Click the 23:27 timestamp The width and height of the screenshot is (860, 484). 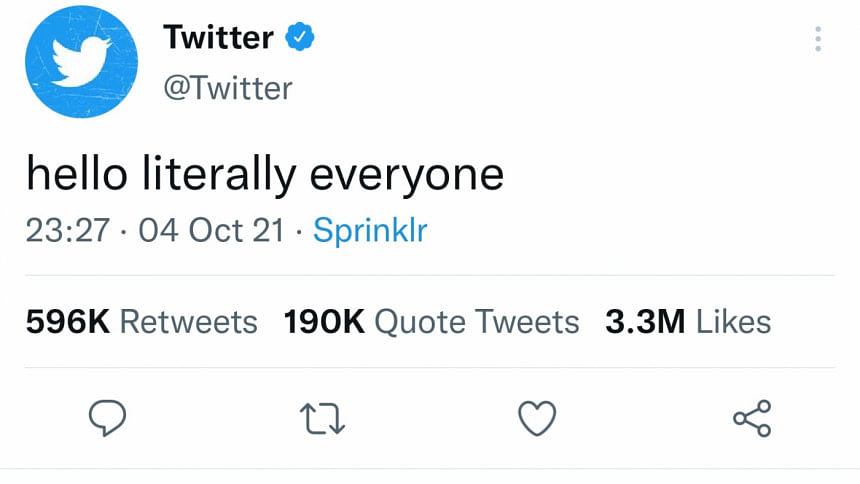67,230
